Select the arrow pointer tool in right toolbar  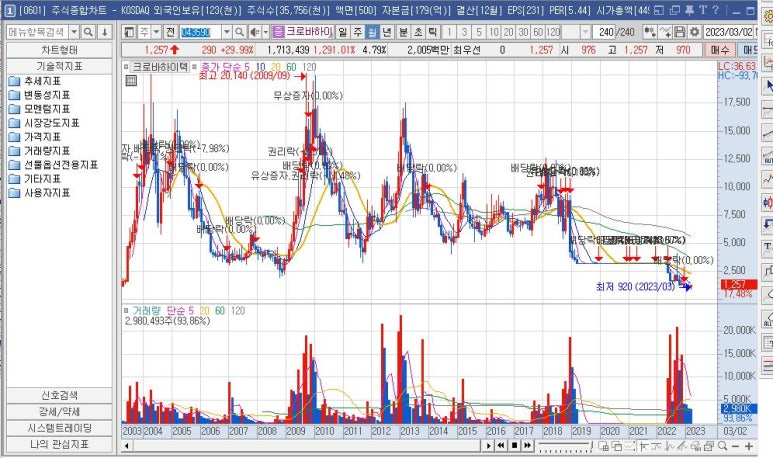pyautogui.click(x=768, y=86)
